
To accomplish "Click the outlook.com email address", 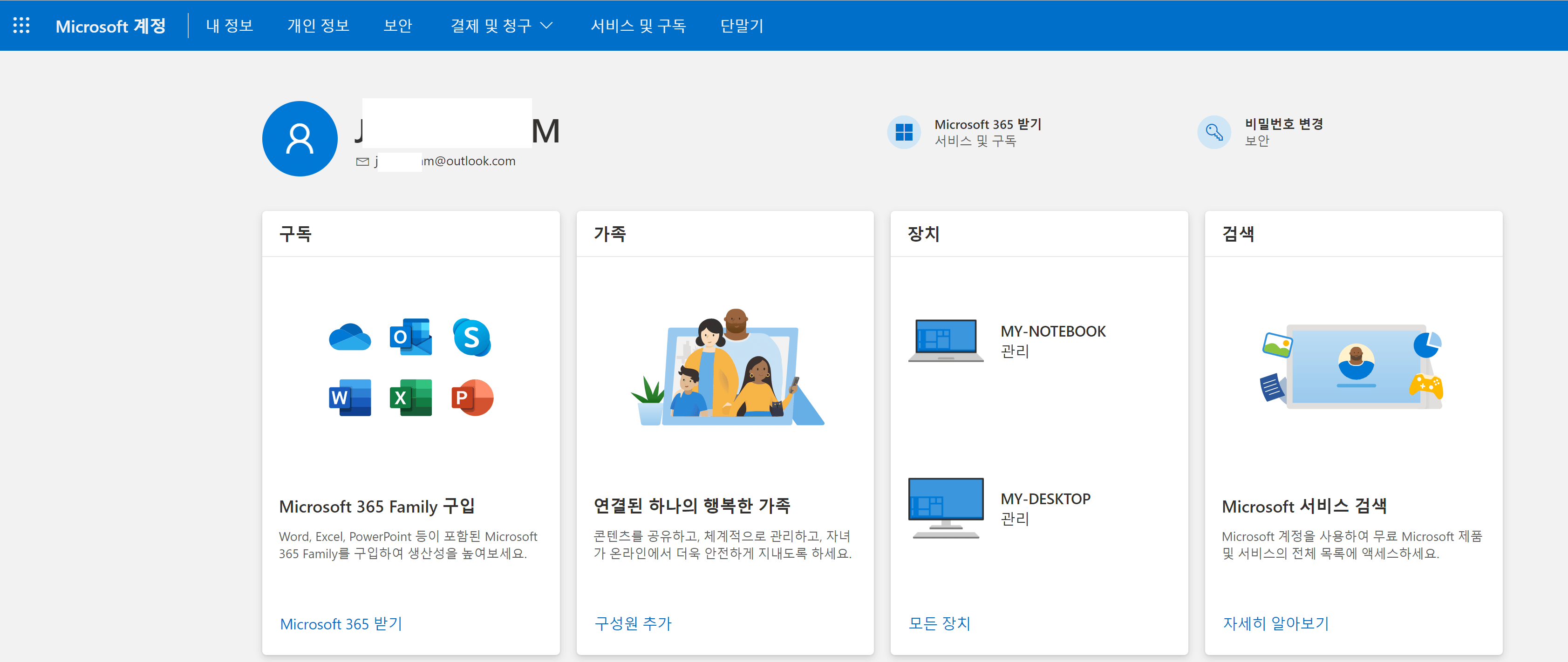I will (x=445, y=161).
